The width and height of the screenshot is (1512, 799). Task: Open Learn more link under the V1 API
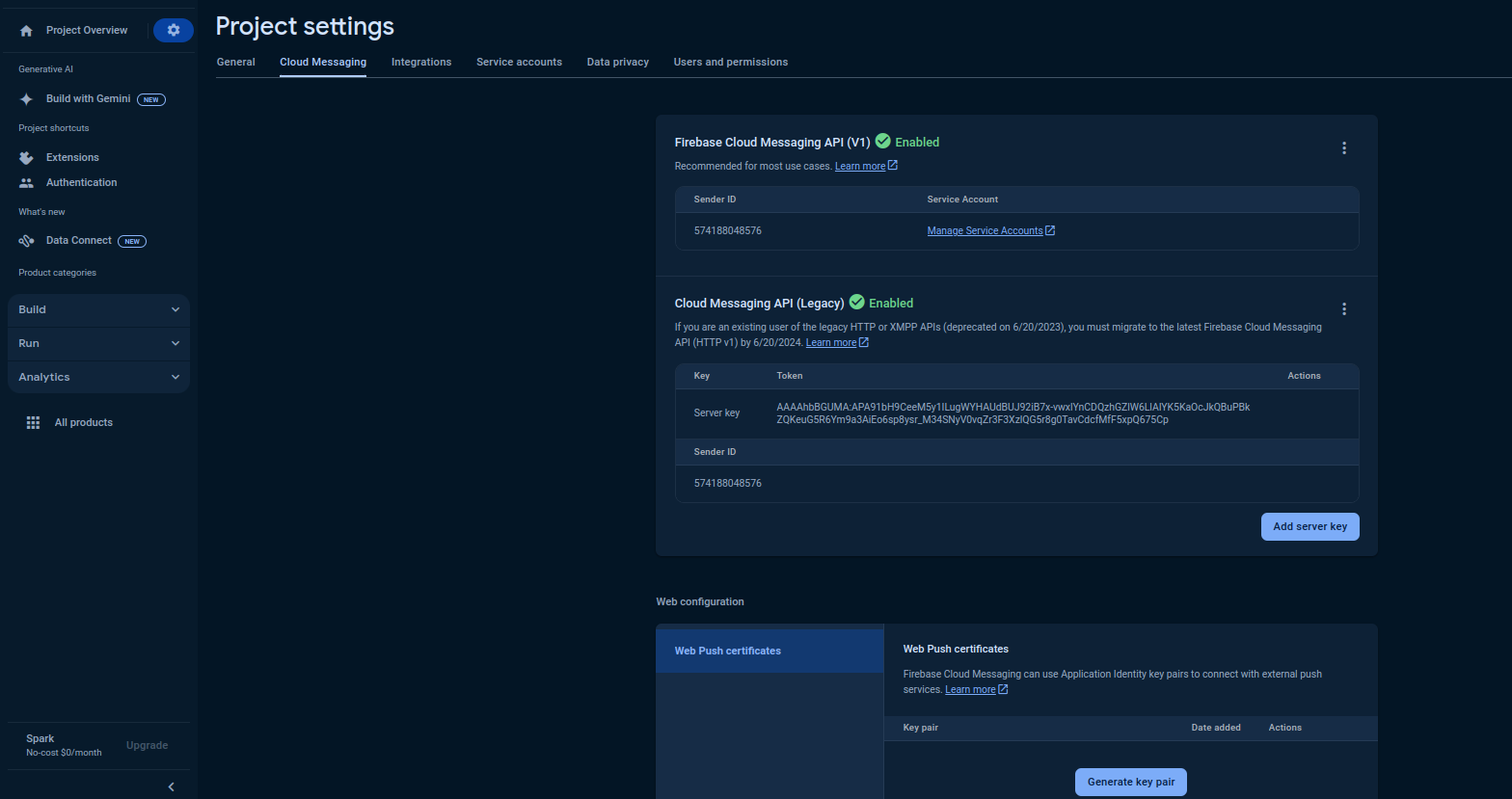860,167
